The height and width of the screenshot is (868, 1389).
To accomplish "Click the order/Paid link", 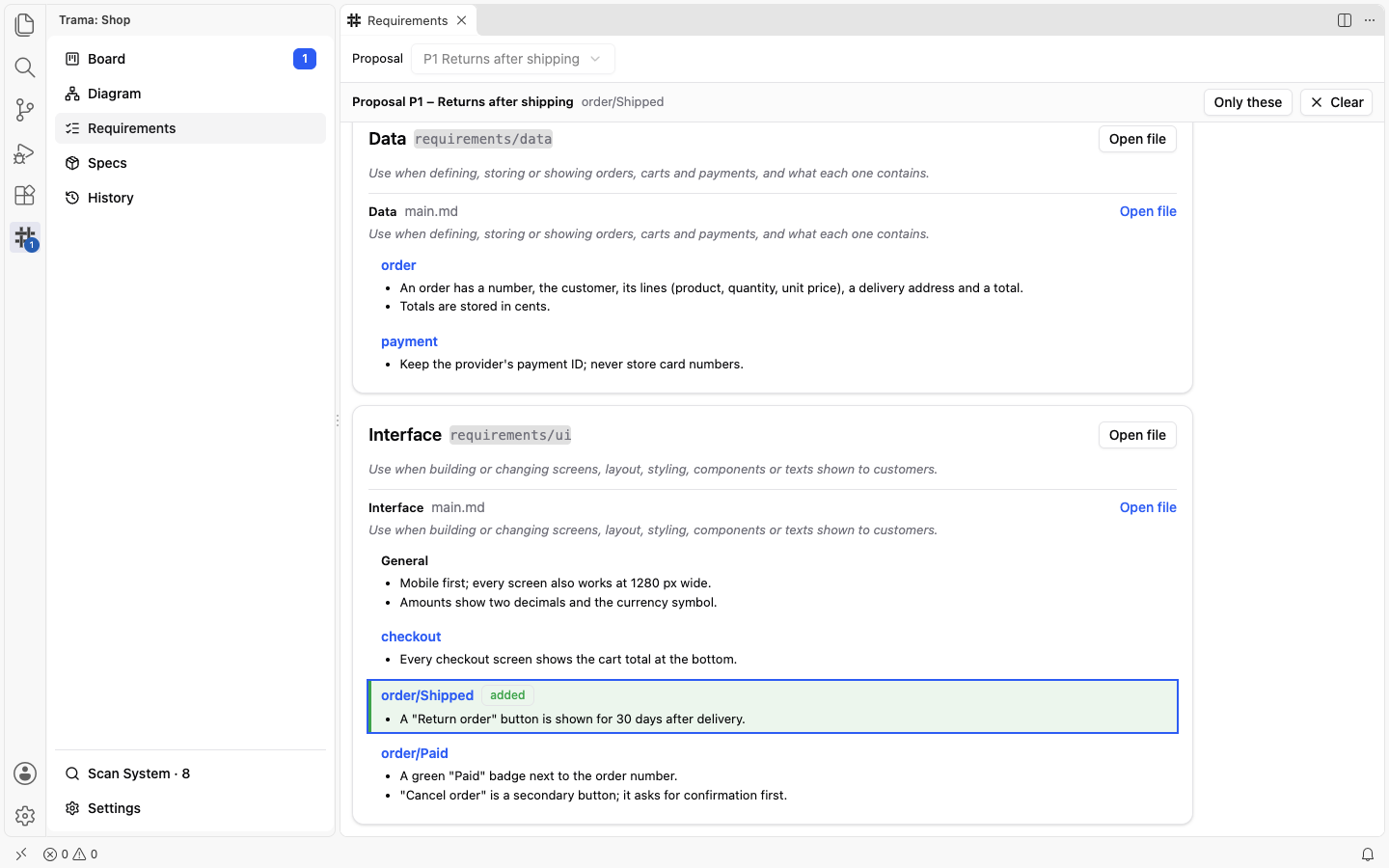I will click(x=415, y=753).
